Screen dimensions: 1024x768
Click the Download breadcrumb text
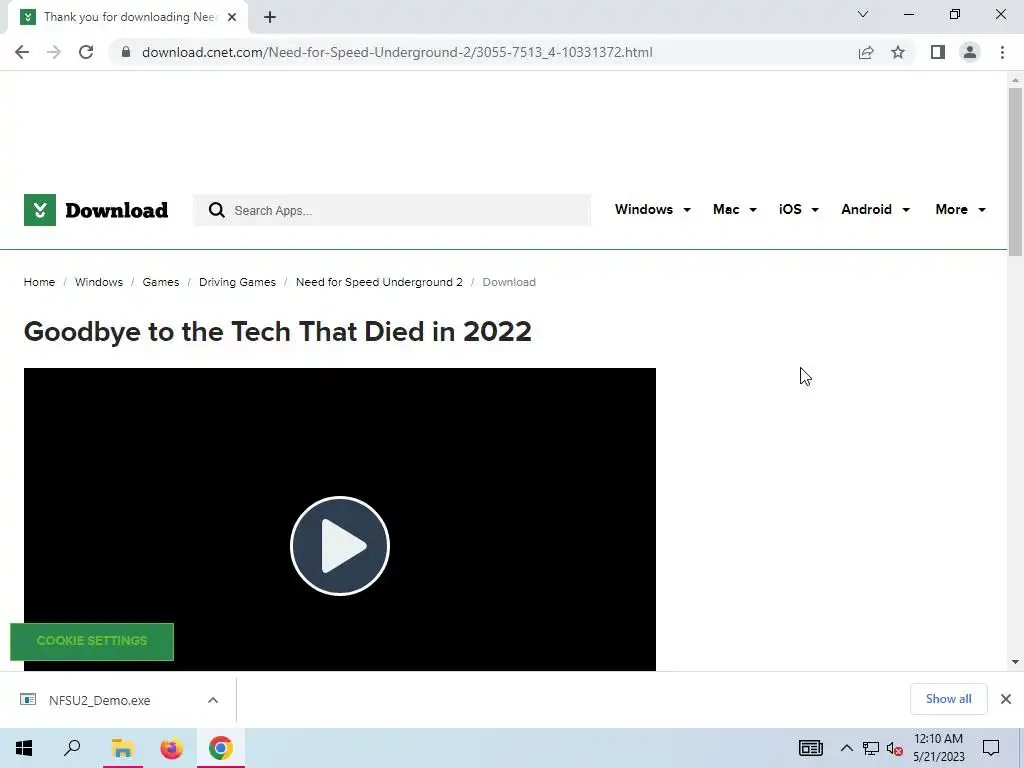click(x=509, y=282)
